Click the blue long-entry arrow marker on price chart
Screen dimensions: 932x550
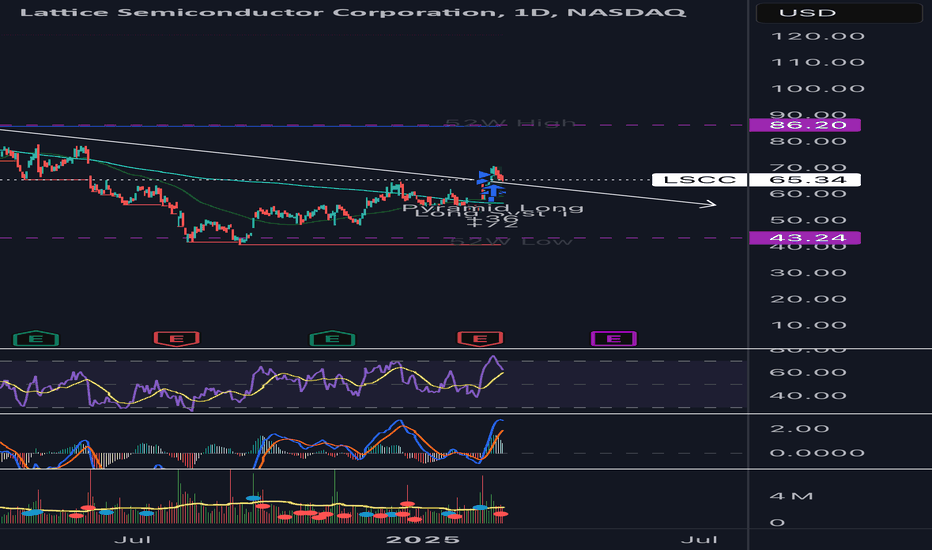click(x=492, y=190)
